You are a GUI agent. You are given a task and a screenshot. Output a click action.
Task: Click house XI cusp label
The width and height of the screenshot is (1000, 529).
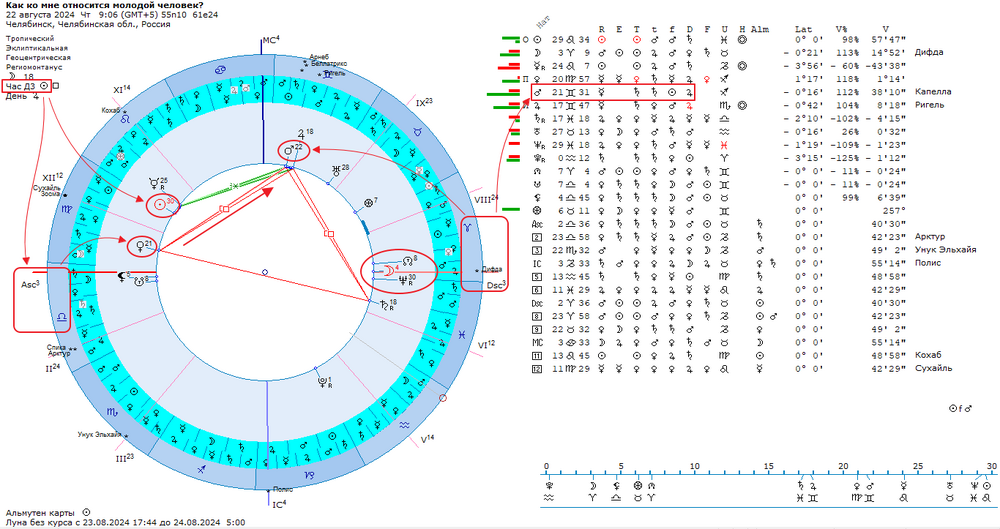tap(122, 90)
